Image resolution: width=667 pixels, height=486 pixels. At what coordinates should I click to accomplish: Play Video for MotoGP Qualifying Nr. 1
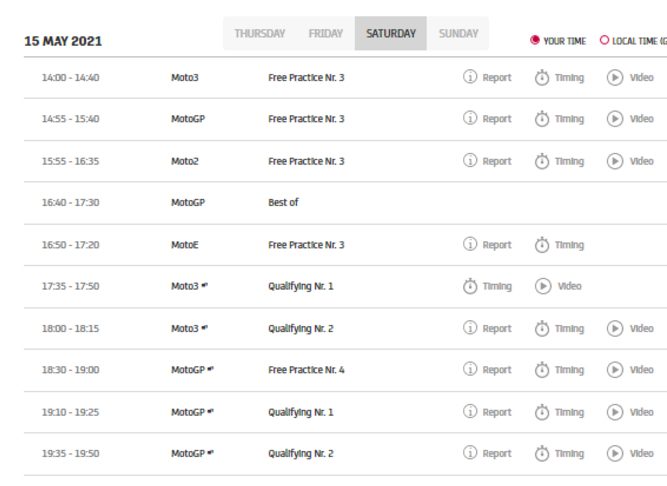point(615,412)
